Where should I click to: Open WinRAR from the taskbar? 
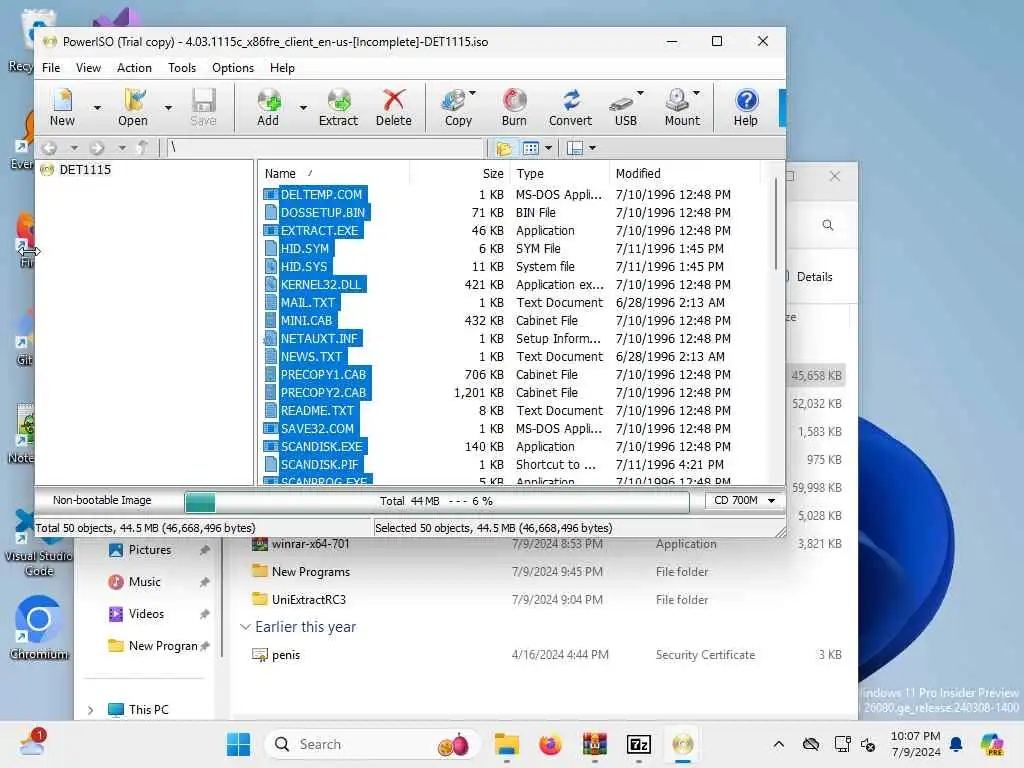595,744
